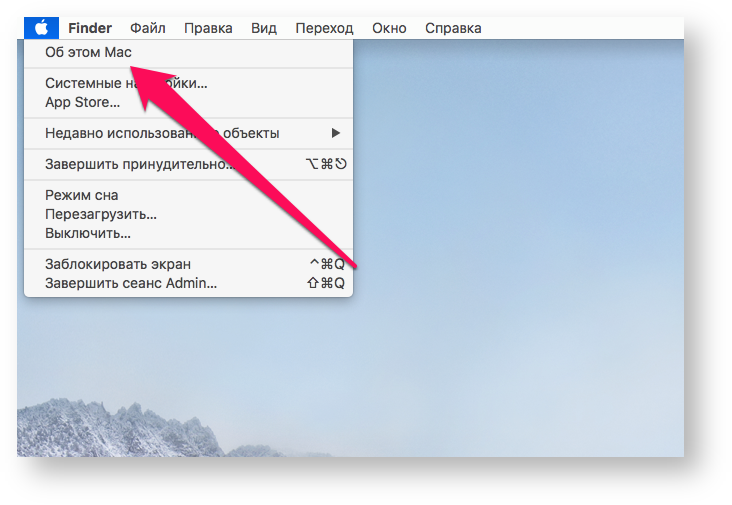Image resolution: width=732 pixels, height=505 pixels.
Task: Open the Окно menu
Action: pyautogui.click(x=389, y=28)
